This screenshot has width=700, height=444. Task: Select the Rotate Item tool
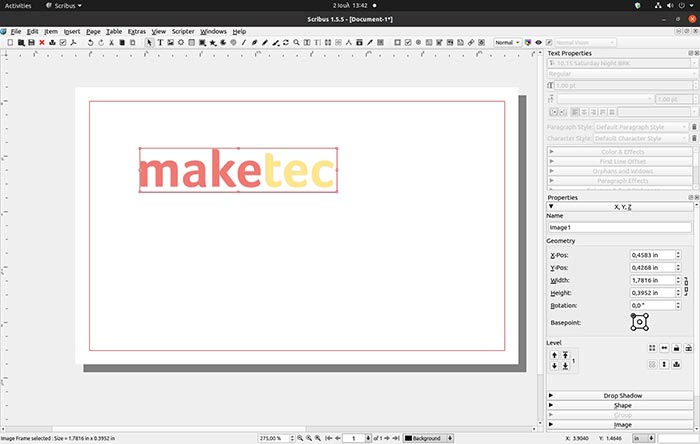point(286,42)
